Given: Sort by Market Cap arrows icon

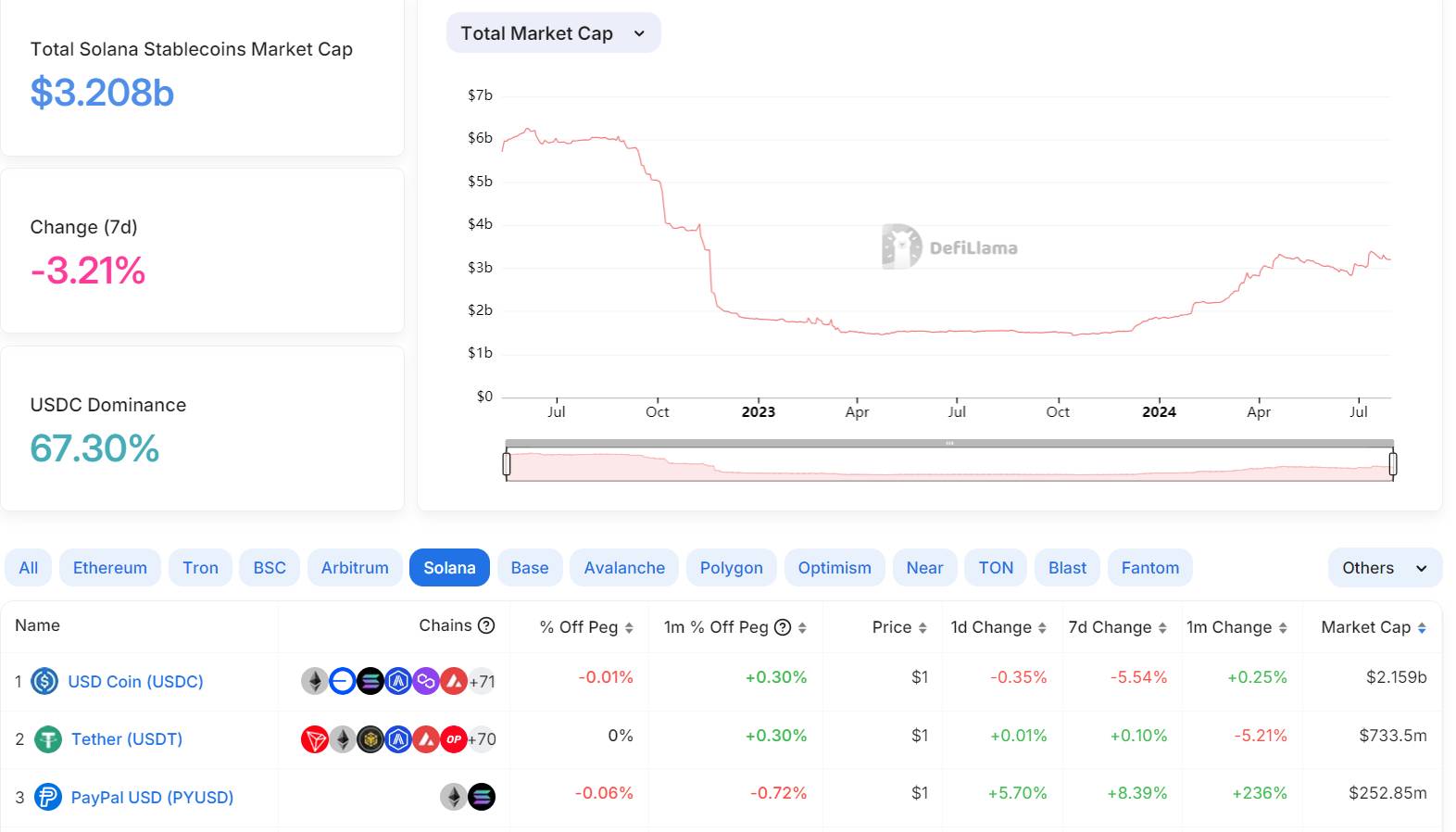Looking at the screenshot, I should tap(1422, 628).
